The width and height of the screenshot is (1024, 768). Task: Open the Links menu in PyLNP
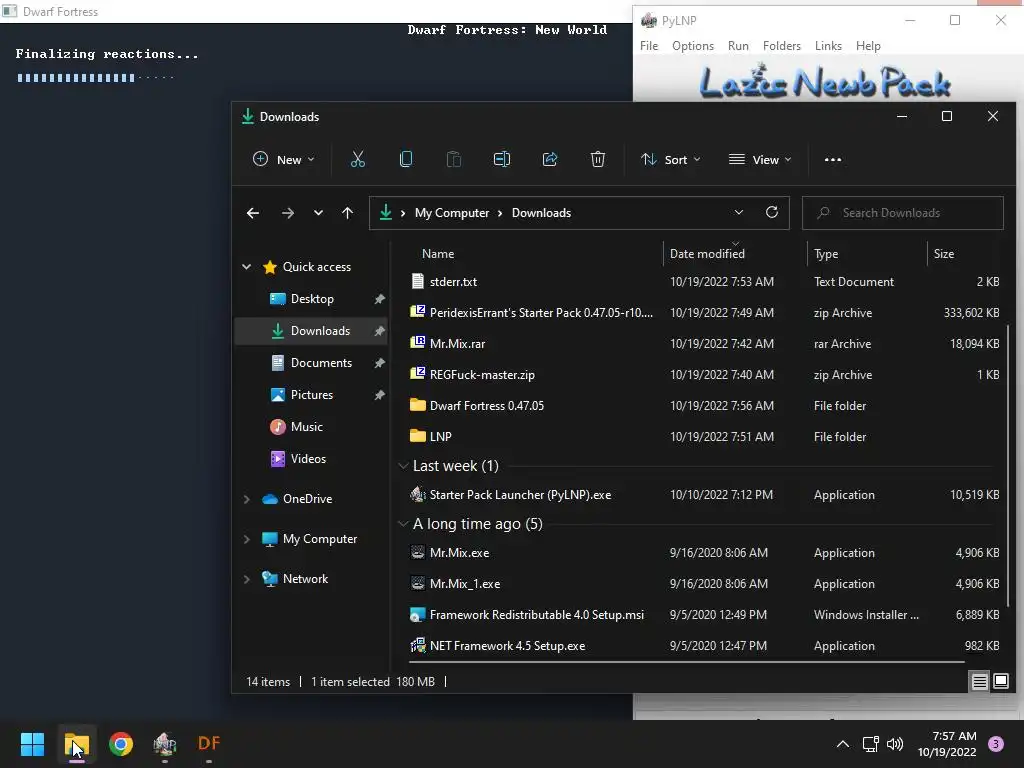828,46
